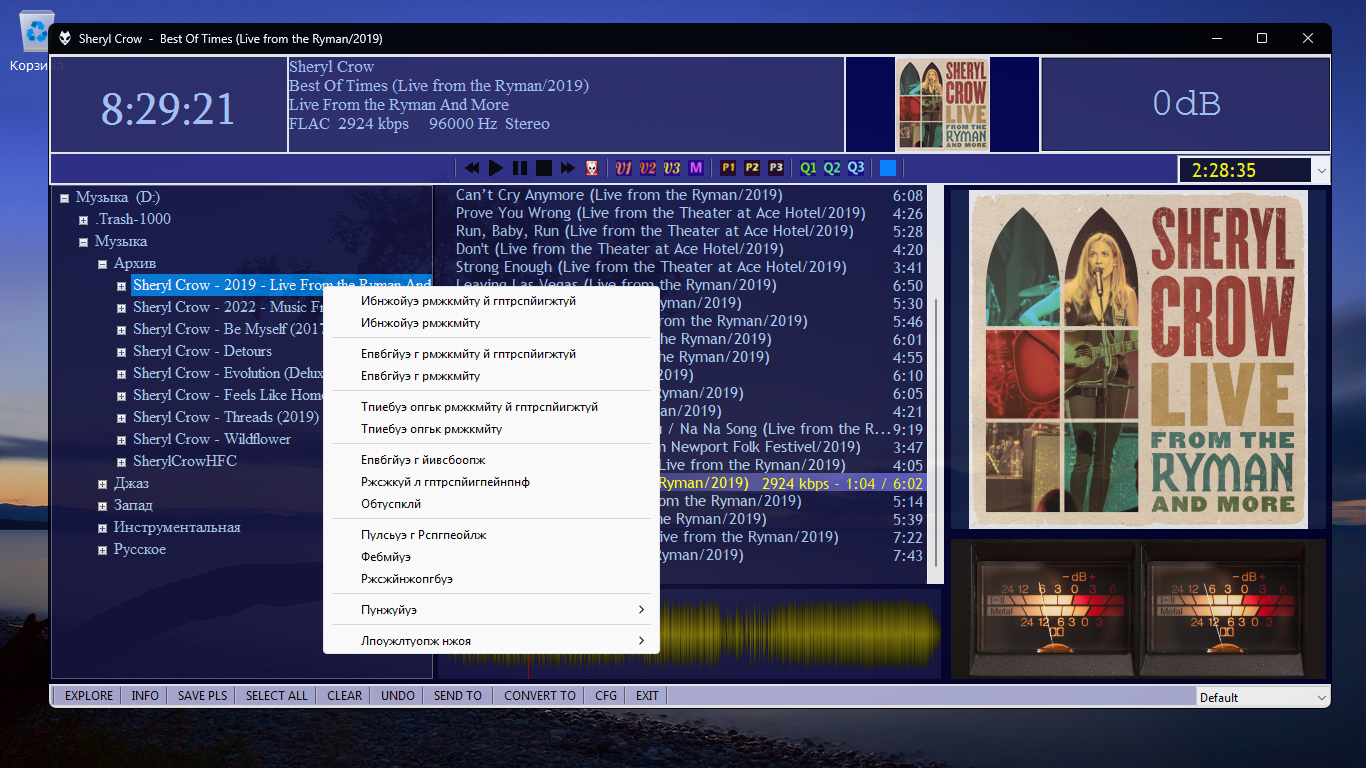Viewport: 1366px width, 768px height.
Task: Switch to the V1 view preset
Action: (624, 168)
